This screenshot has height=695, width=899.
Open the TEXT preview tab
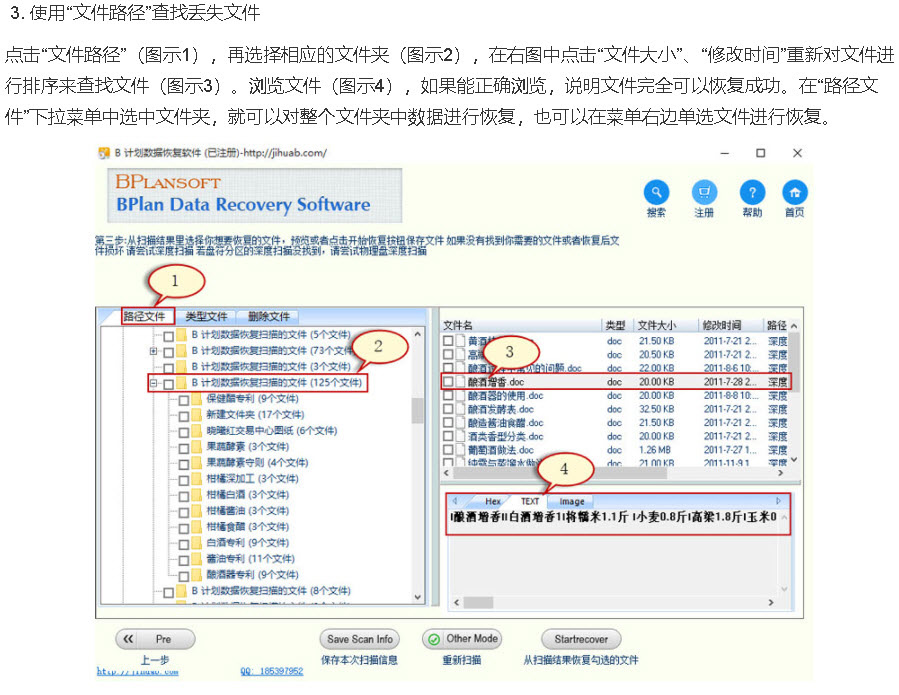click(x=530, y=502)
